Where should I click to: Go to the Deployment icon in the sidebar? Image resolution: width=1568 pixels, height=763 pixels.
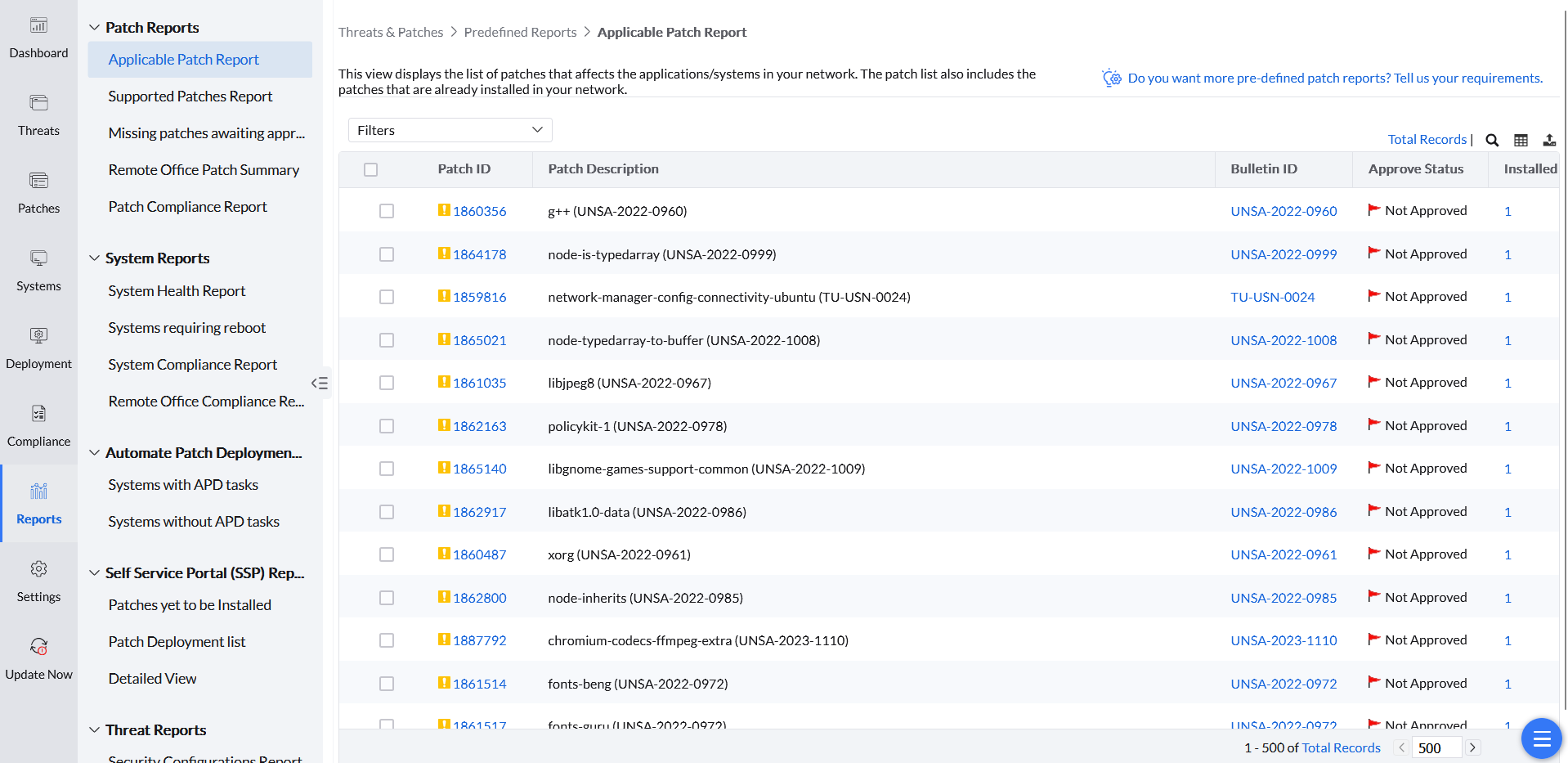[x=38, y=336]
